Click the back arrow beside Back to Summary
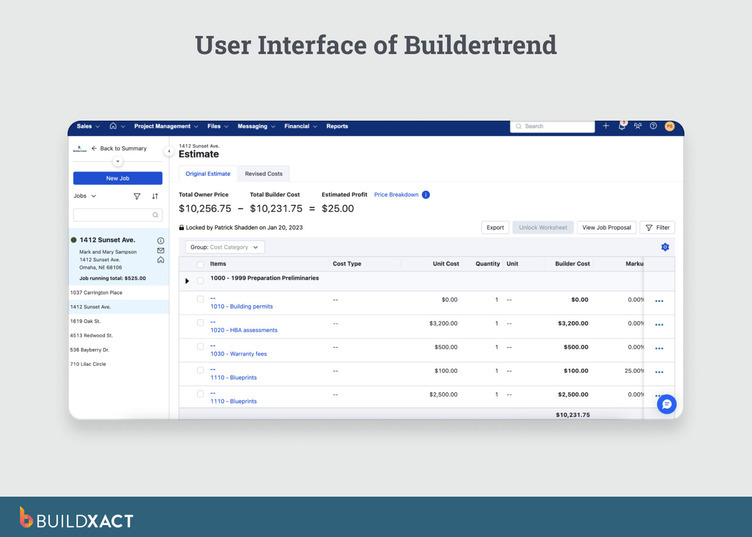The height and width of the screenshot is (537, 752). 94,149
